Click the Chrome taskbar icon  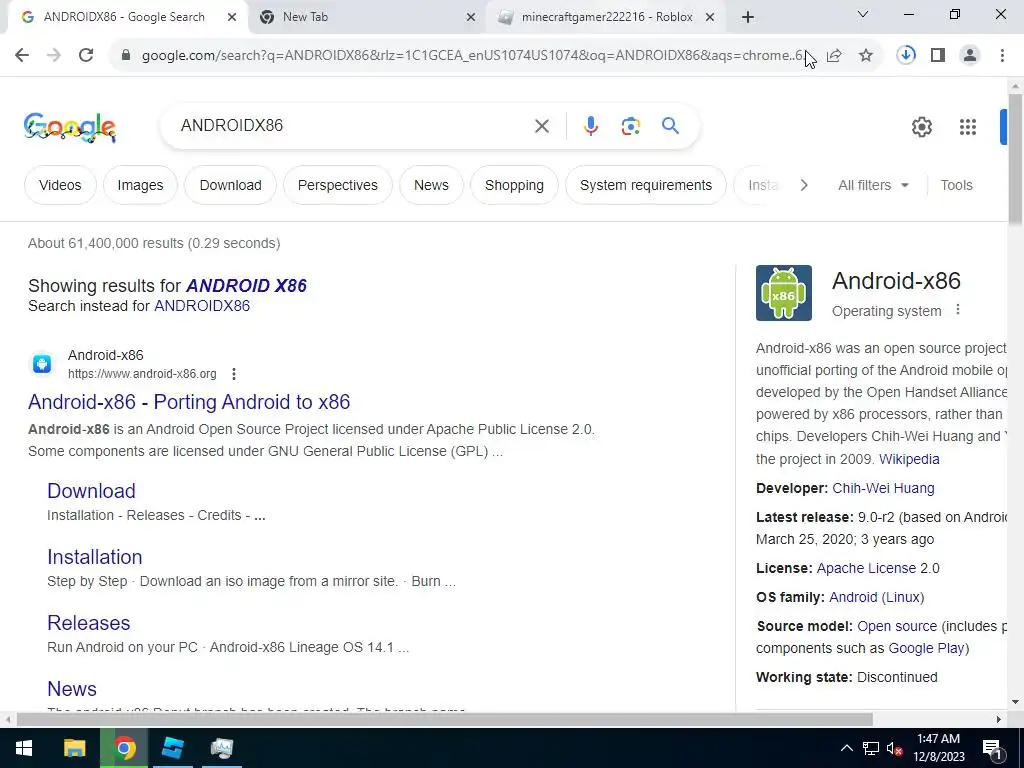click(124, 748)
